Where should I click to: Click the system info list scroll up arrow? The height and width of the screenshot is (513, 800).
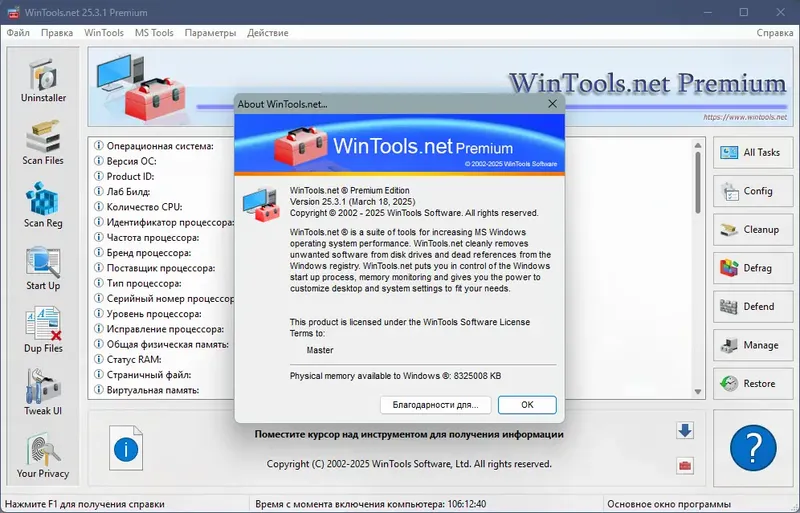click(x=698, y=145)
